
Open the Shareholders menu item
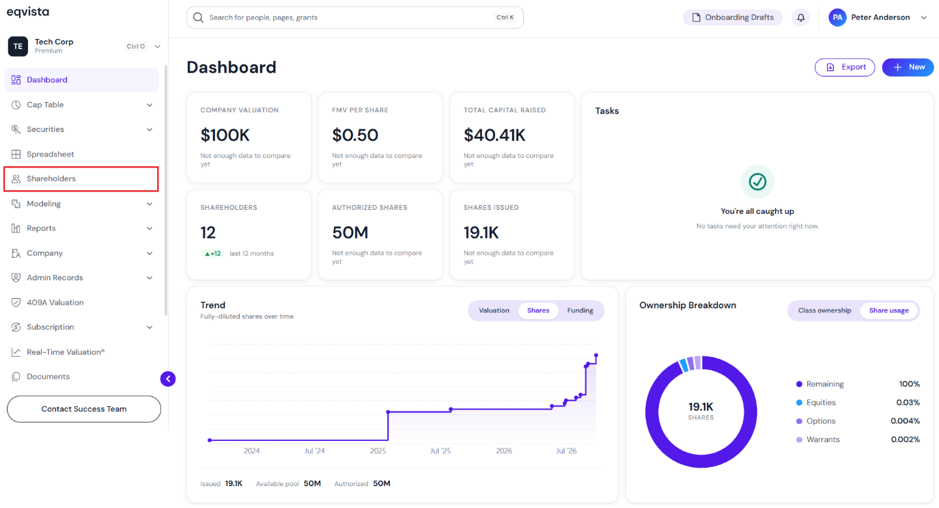[81, 179]
